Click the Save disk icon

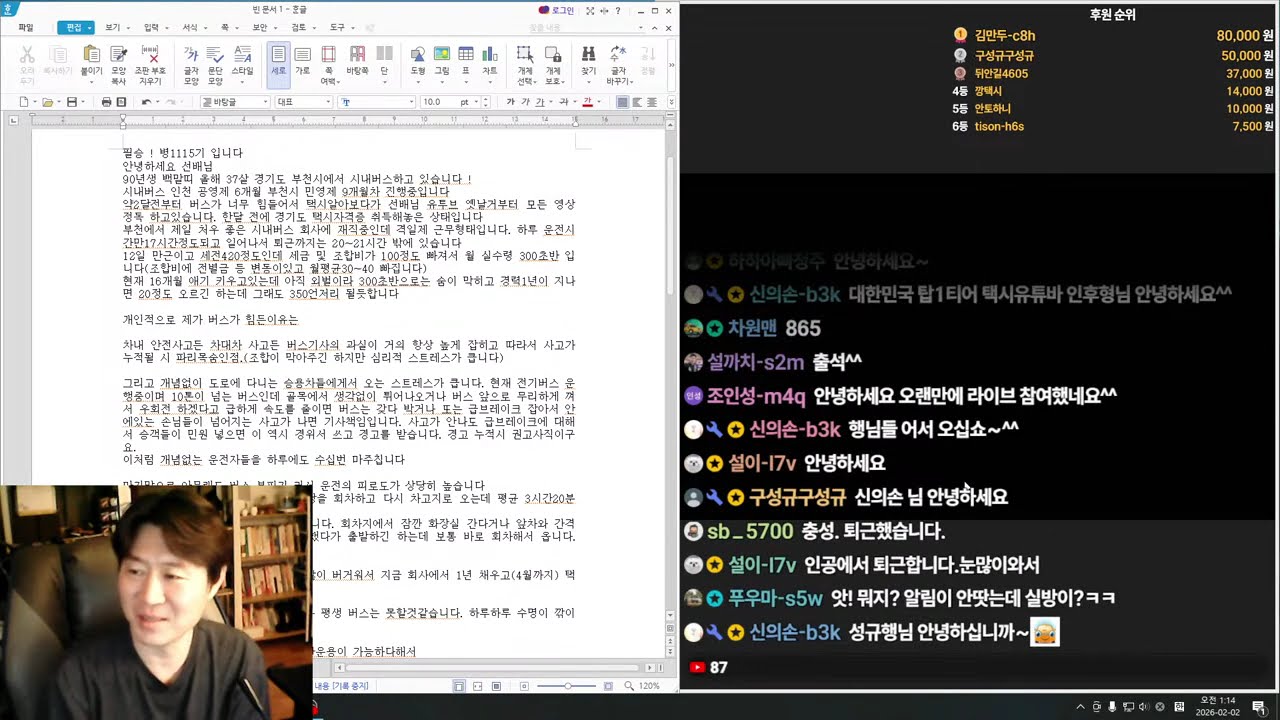click(71, 102)
